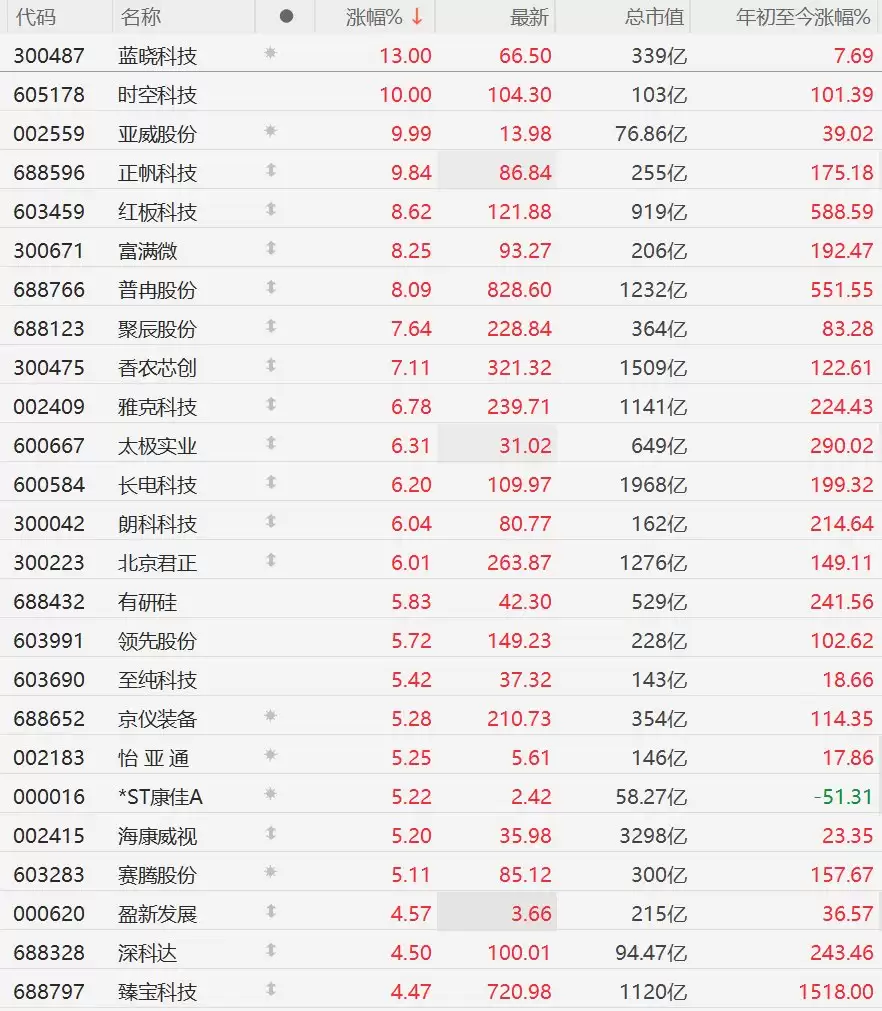Open stock 蓝晓科技 by its name
This screenshot has height=1011, width=882.
(x=157, y=56)
